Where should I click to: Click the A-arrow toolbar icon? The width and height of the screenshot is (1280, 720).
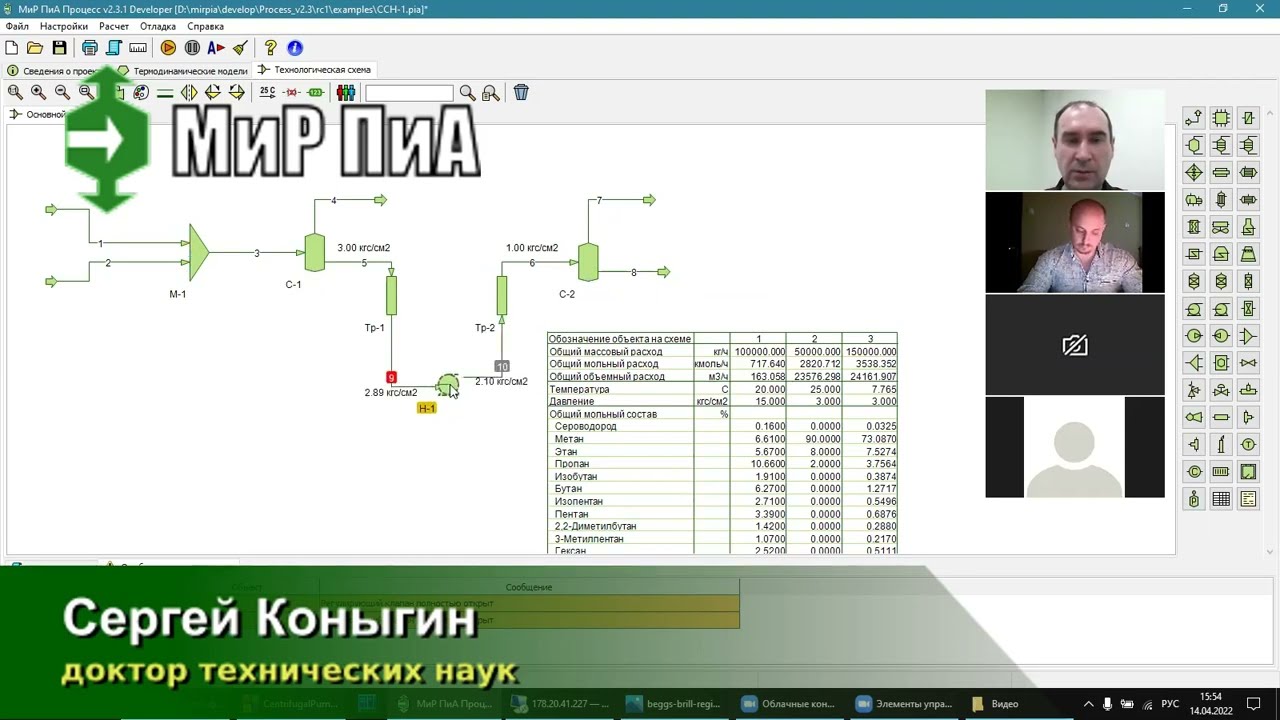pyautogui.click(x=216, y=48)
